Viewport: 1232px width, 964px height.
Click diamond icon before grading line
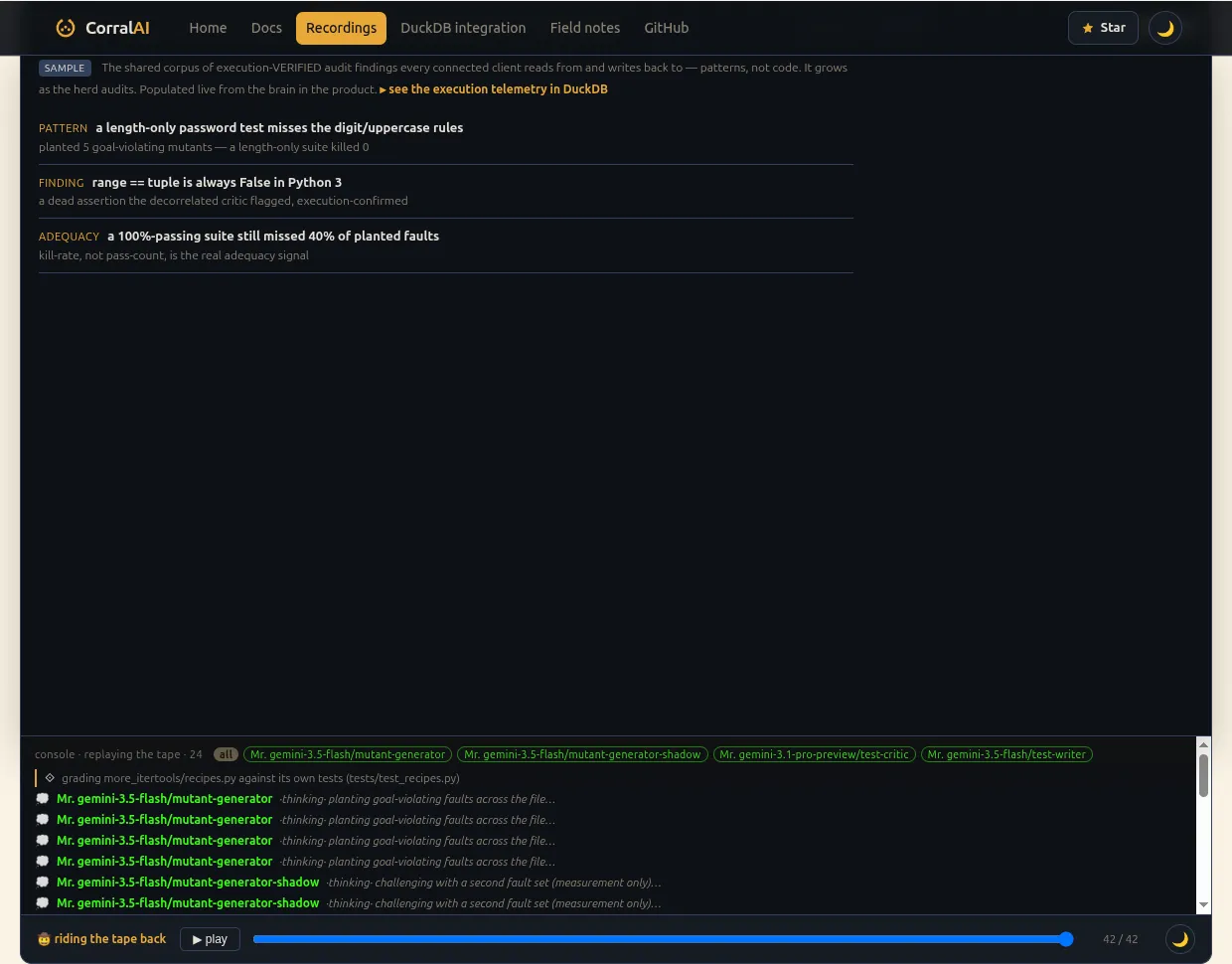[x=50, y=778]
